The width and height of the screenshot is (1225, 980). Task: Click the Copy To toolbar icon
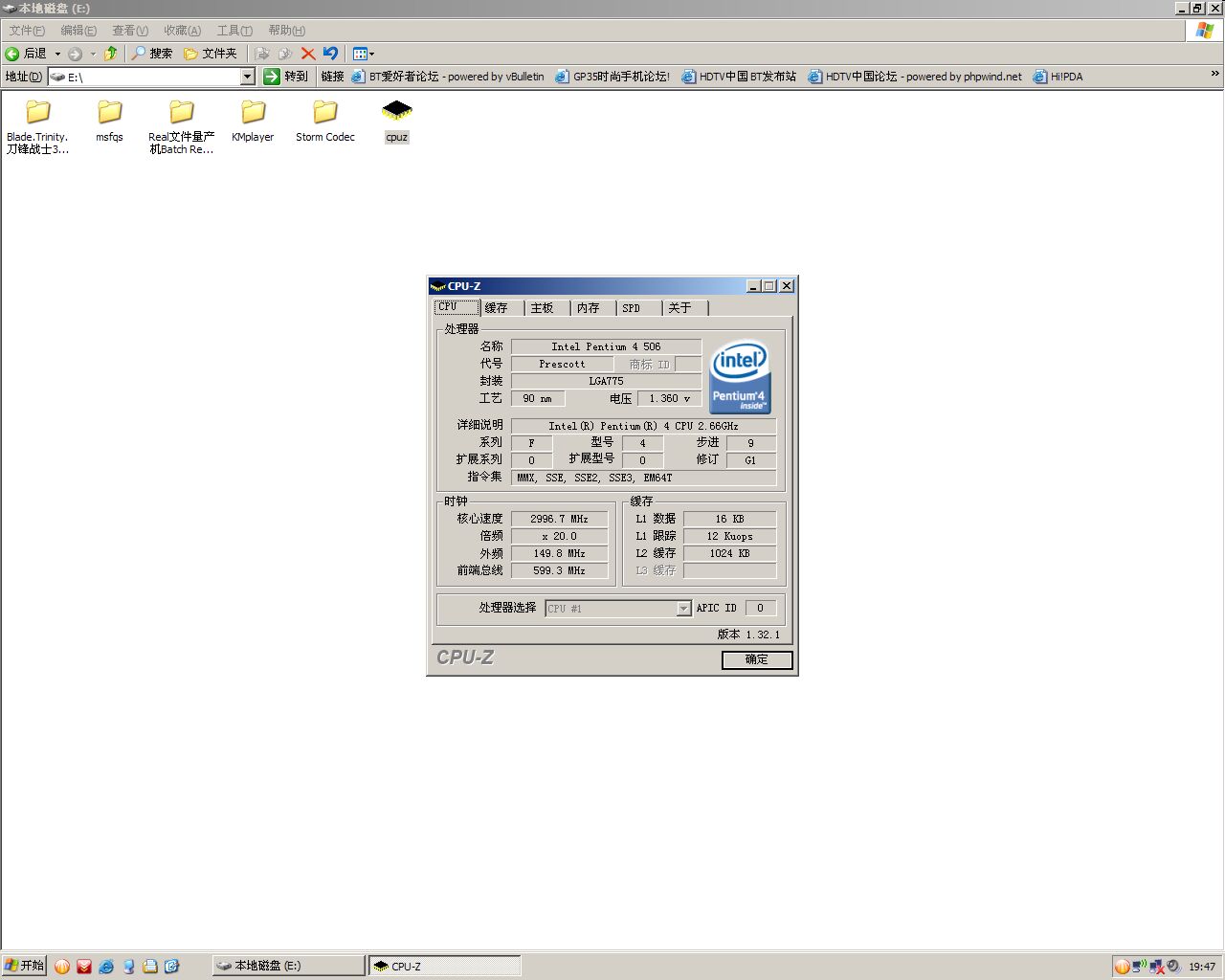click(285, 54)
